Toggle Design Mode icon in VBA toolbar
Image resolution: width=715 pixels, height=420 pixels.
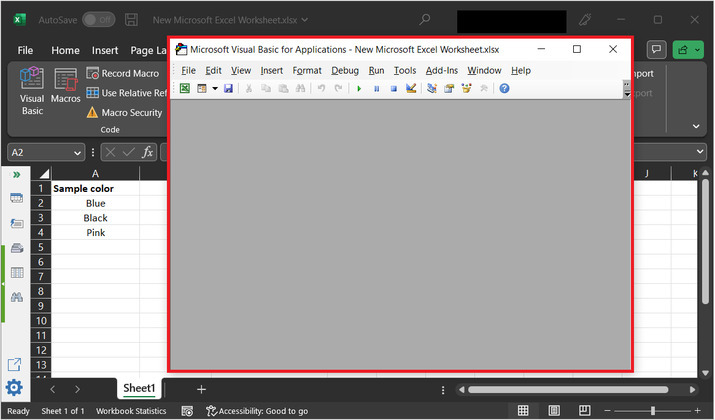411,88
